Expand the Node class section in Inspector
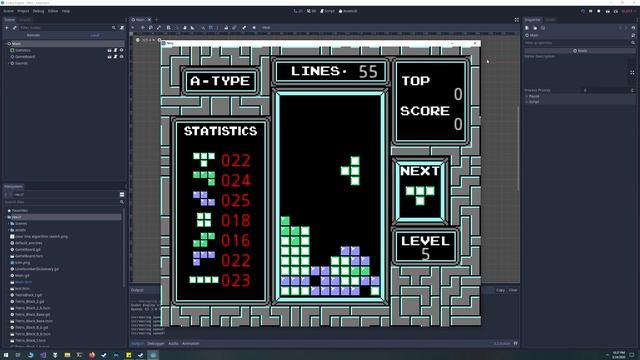Image resolution: width=640 pixels, height=360 pixels. 580,51
